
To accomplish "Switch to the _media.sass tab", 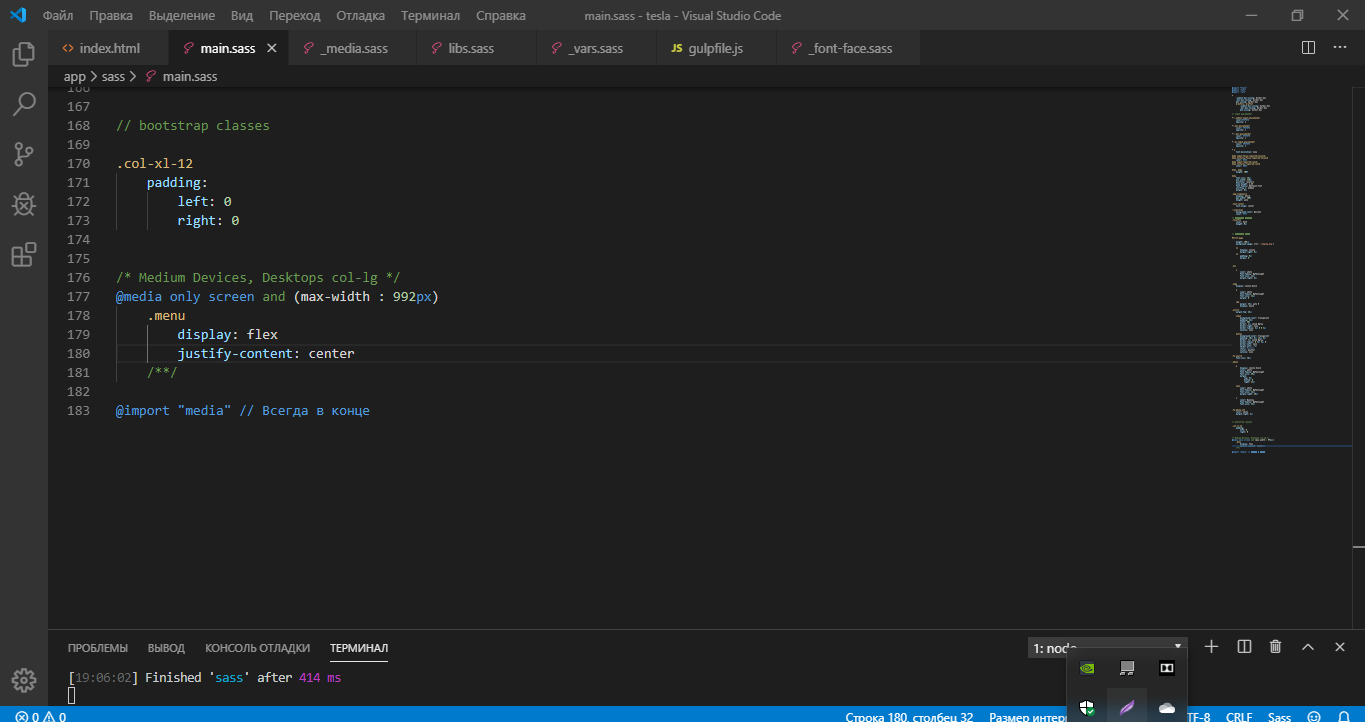I will click(352, 48).
